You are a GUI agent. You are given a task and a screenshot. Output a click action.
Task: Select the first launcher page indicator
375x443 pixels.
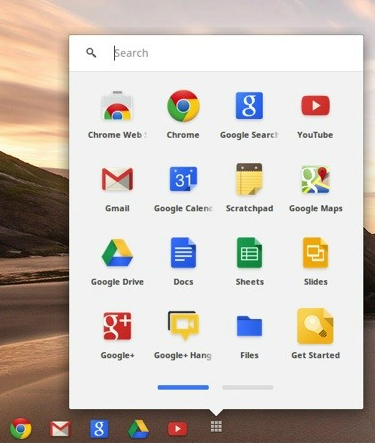coord(183,387)
